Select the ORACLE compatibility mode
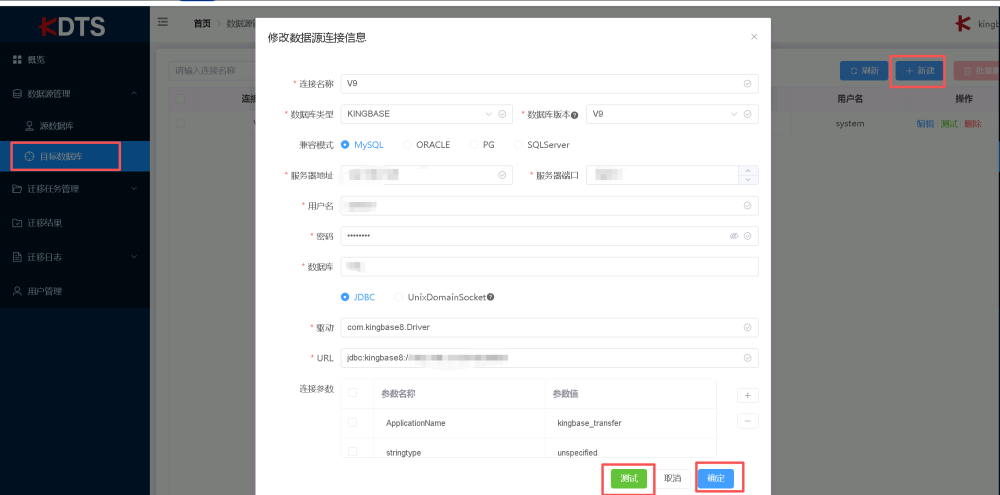Image resolution: width=1000 pixels, height=495 pixels. 427,145
